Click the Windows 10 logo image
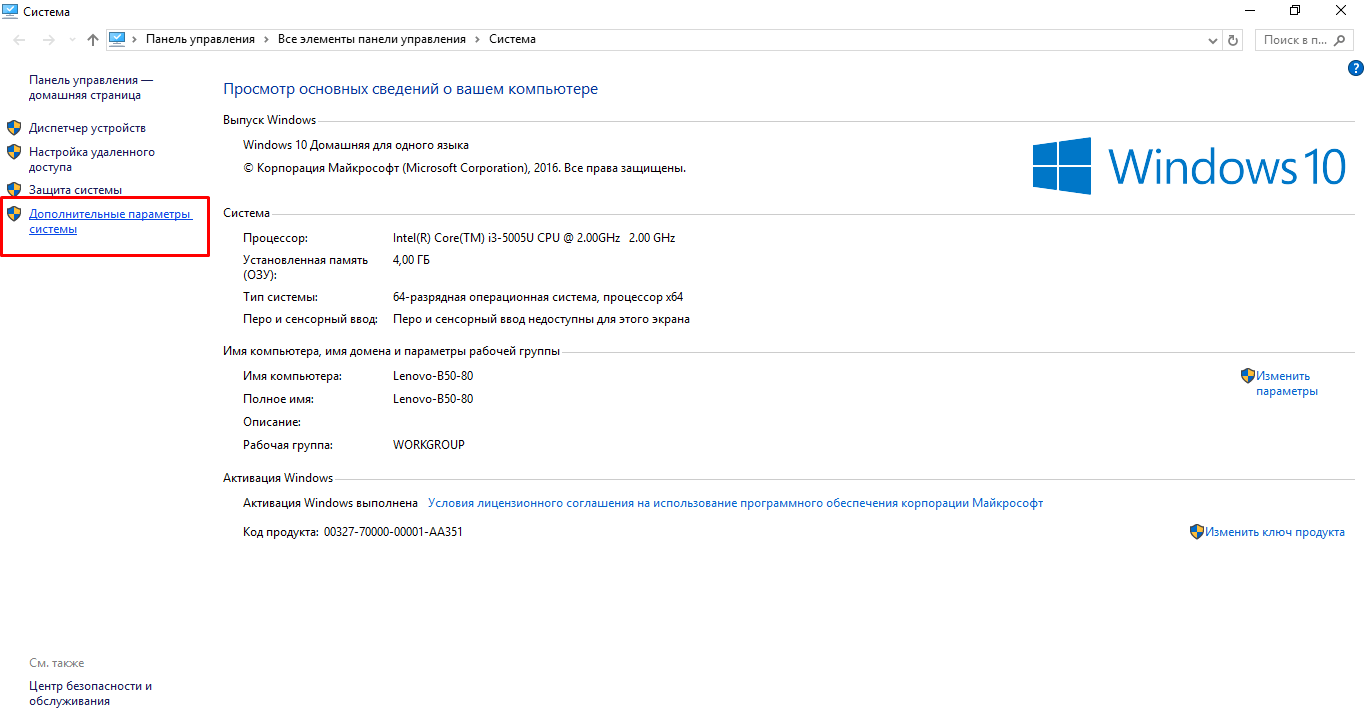 point(1189,166)
